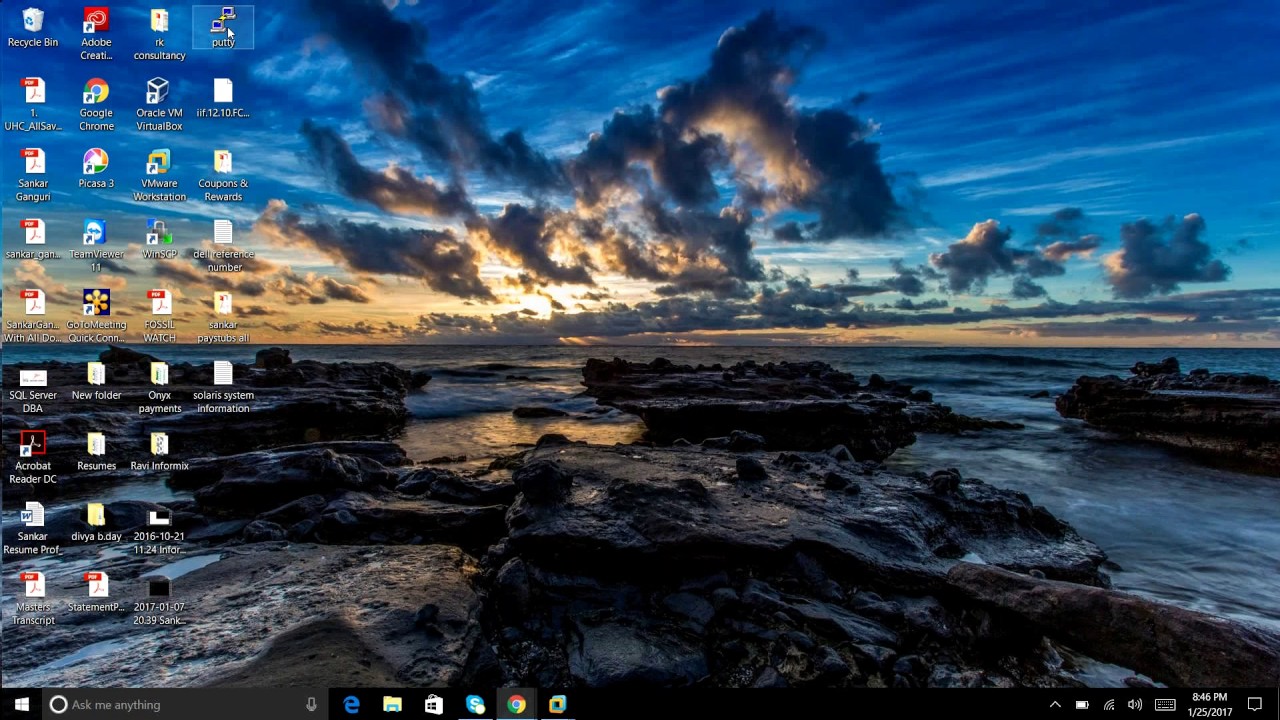This screenshot has width=1280, height=720.
Task: Select the Sankar Resume Prof Word document
Action: (33, 529)
